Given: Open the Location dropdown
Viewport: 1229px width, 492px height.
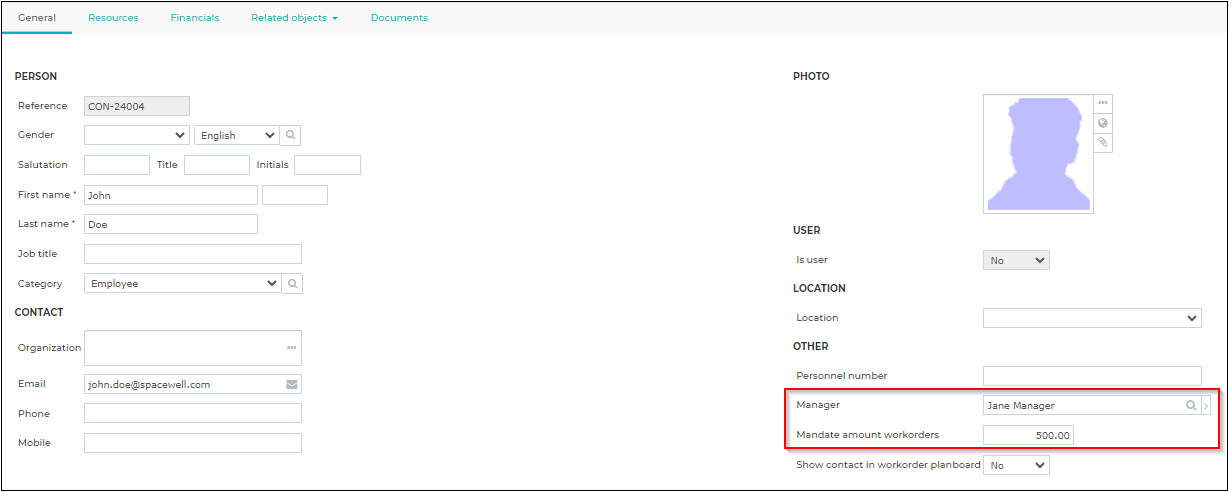Looking at the screenshot, I should point(1092,318).
